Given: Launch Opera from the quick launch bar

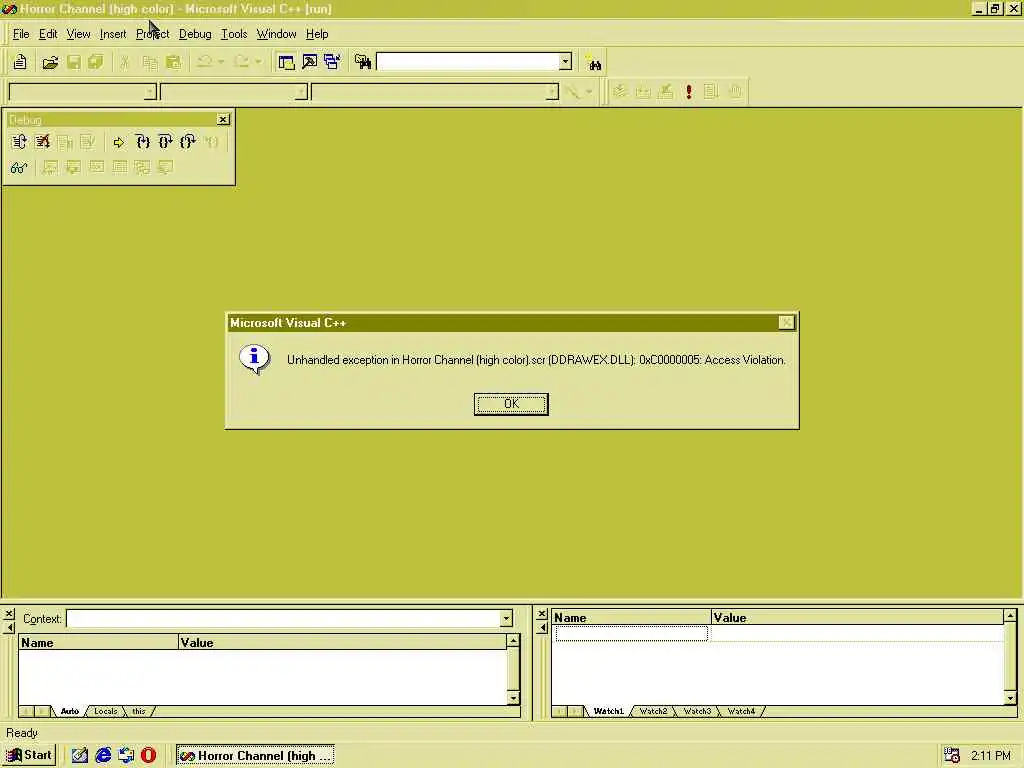Looking at the screenshot, I should [x=148, y=756].
